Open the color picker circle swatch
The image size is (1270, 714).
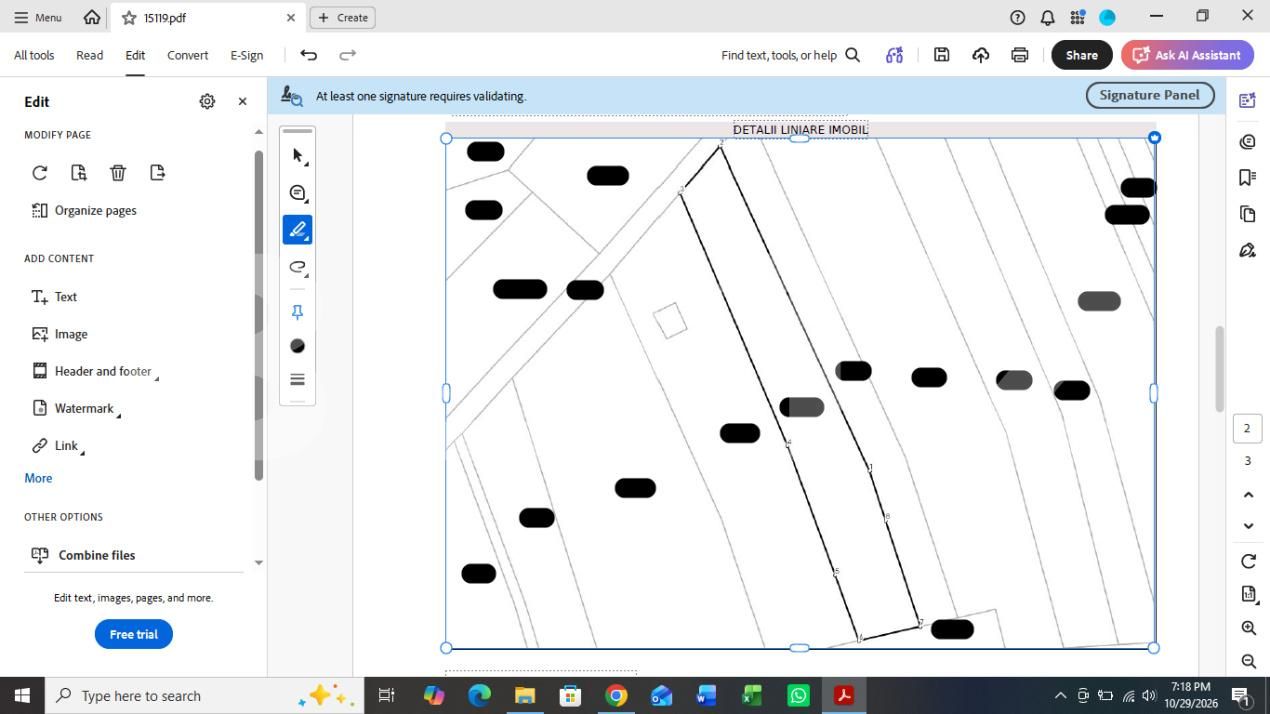pos(297,346)
